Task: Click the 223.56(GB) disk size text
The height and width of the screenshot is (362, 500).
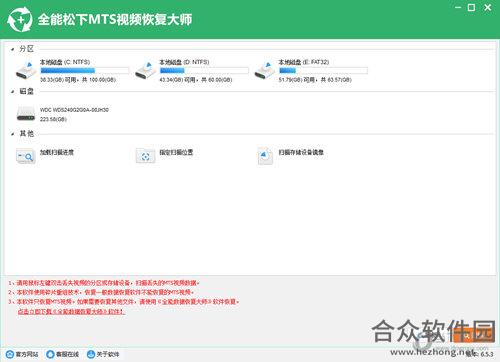Action: tap(53, 119)
